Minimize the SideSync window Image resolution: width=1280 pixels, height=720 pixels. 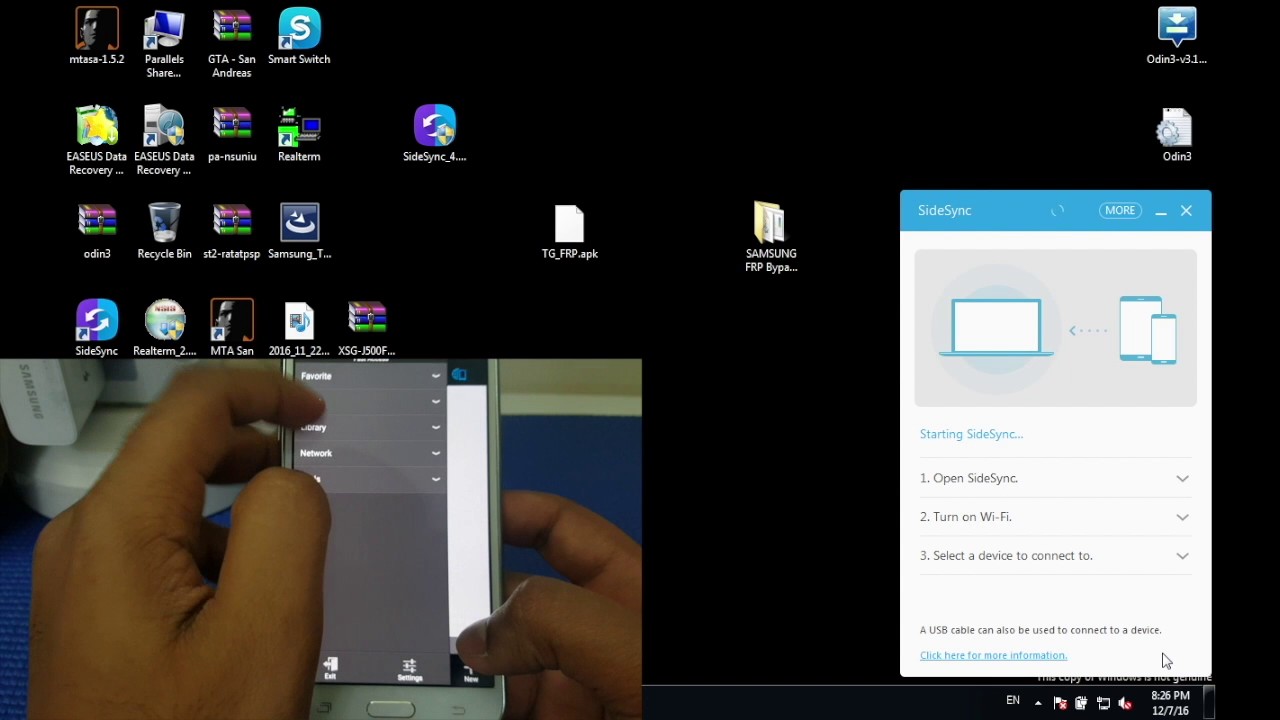(1161, 212)
